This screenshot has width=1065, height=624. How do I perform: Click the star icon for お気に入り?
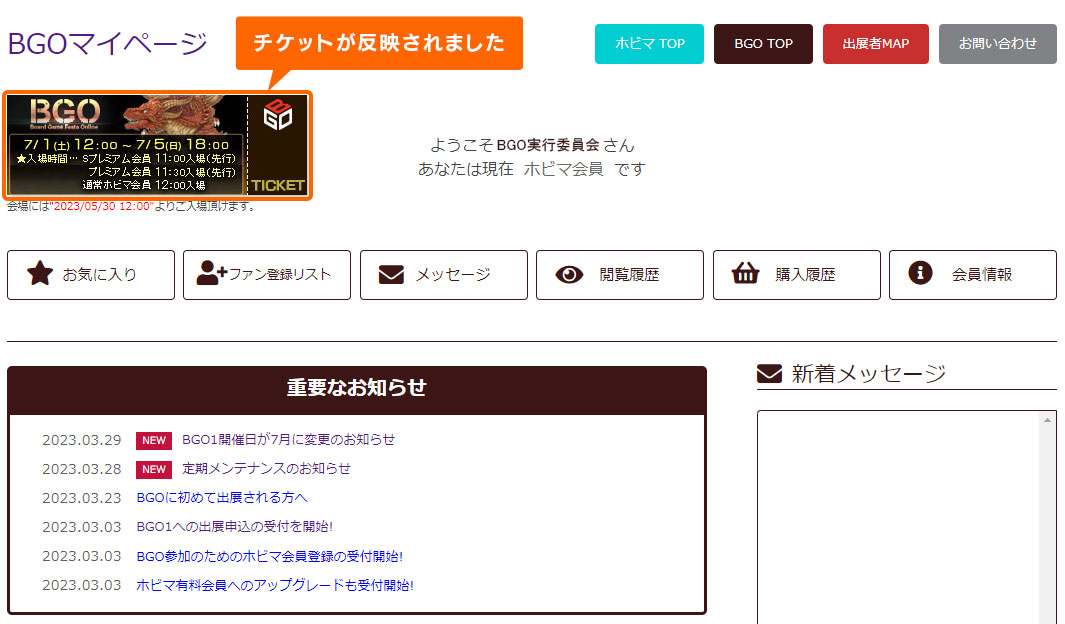(x=39, y=274)
